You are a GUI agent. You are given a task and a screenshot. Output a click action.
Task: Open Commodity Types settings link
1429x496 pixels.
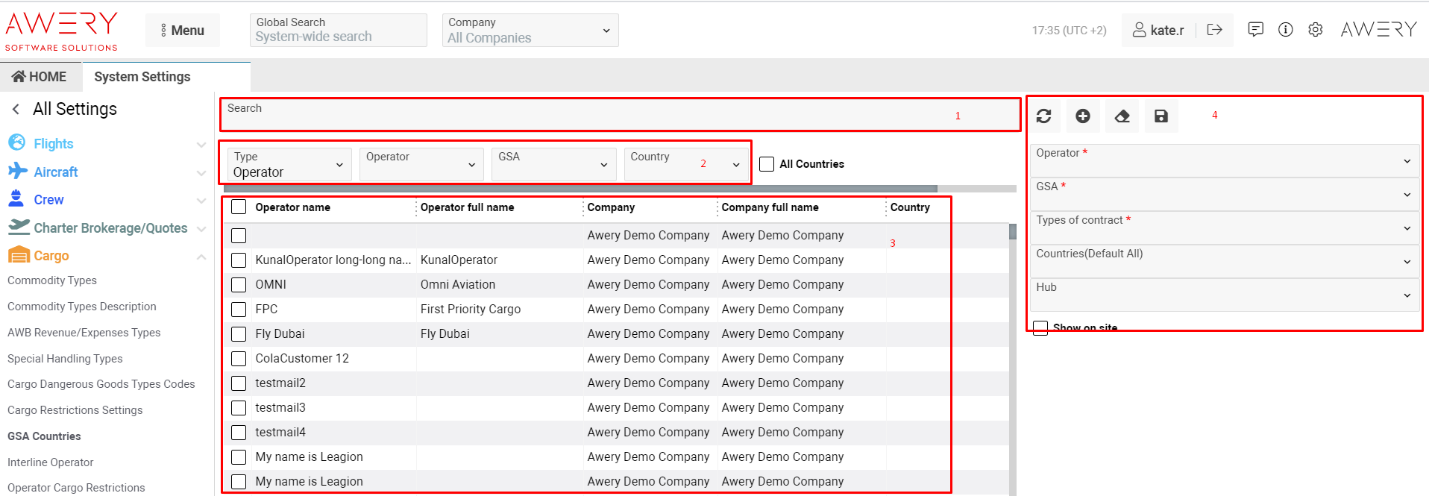[x=52, y=281]
